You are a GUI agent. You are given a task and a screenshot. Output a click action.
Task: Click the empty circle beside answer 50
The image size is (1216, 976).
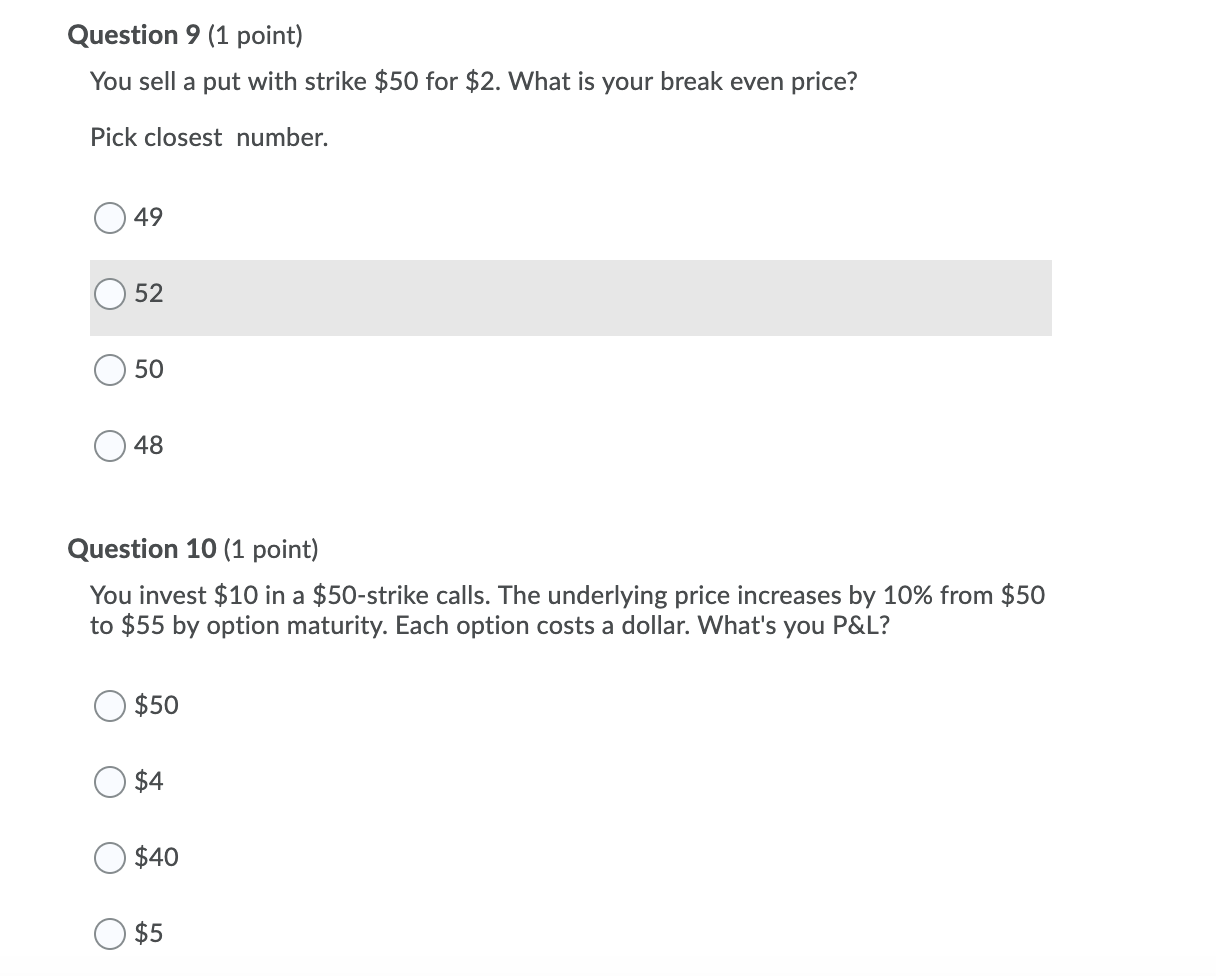[x=110, y=370]
